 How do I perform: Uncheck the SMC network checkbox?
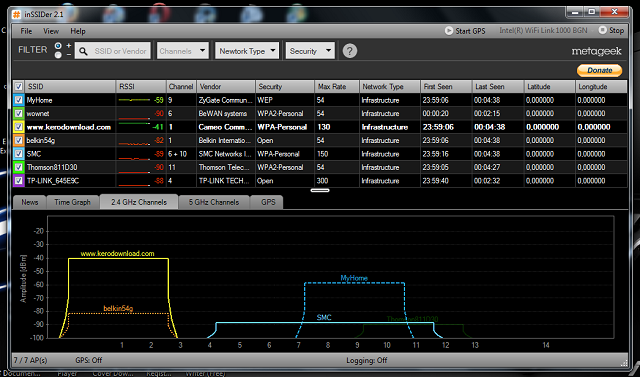coord(18,154)
